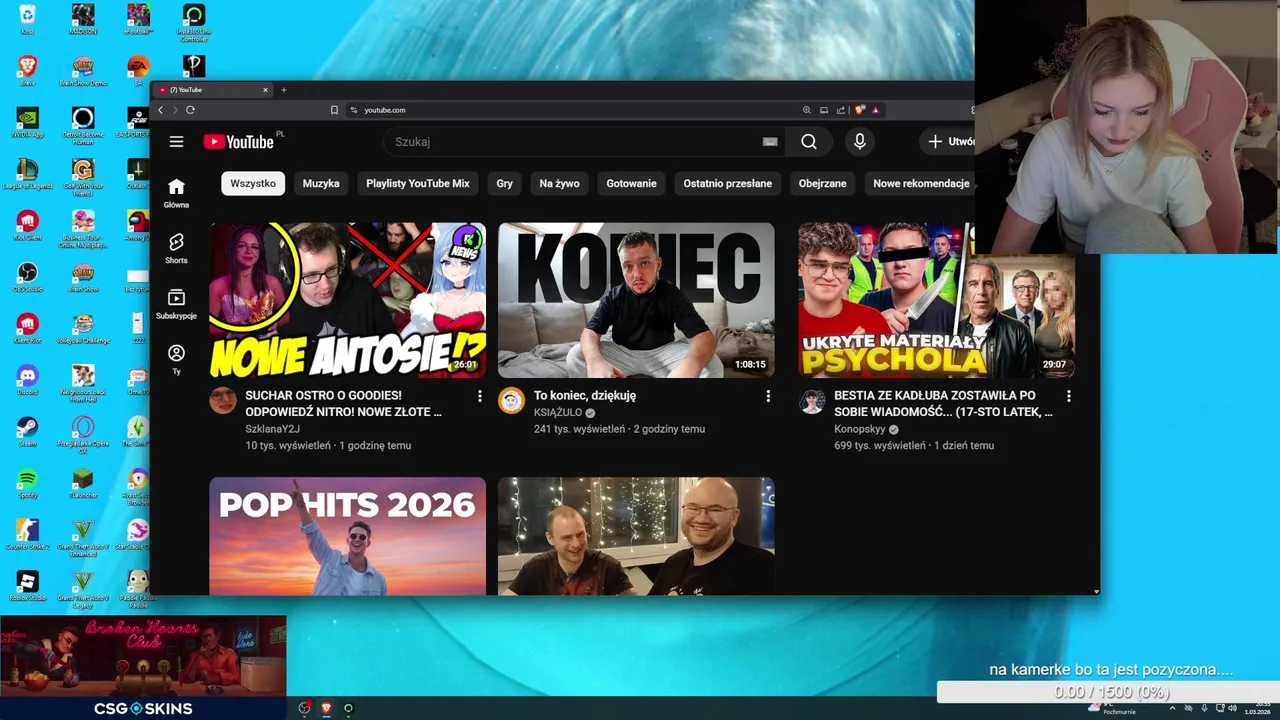Screen dimensions: 1280x720
Task: Select the Nowe rekomendacje chip
Action: click(920, 183)
